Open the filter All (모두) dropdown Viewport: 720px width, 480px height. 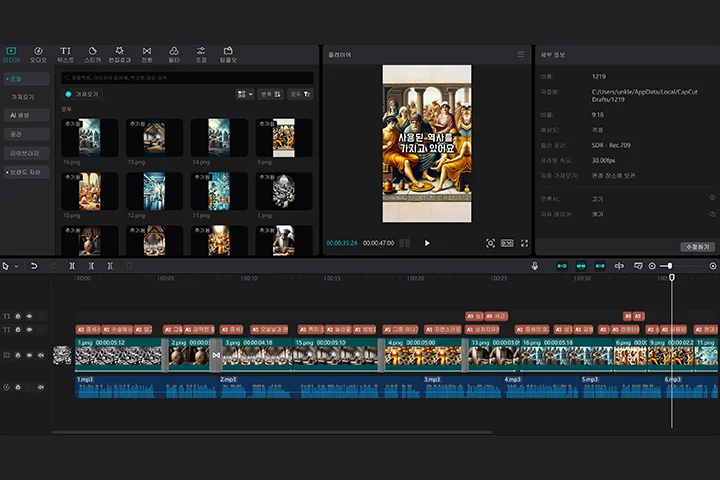(300, 94)
